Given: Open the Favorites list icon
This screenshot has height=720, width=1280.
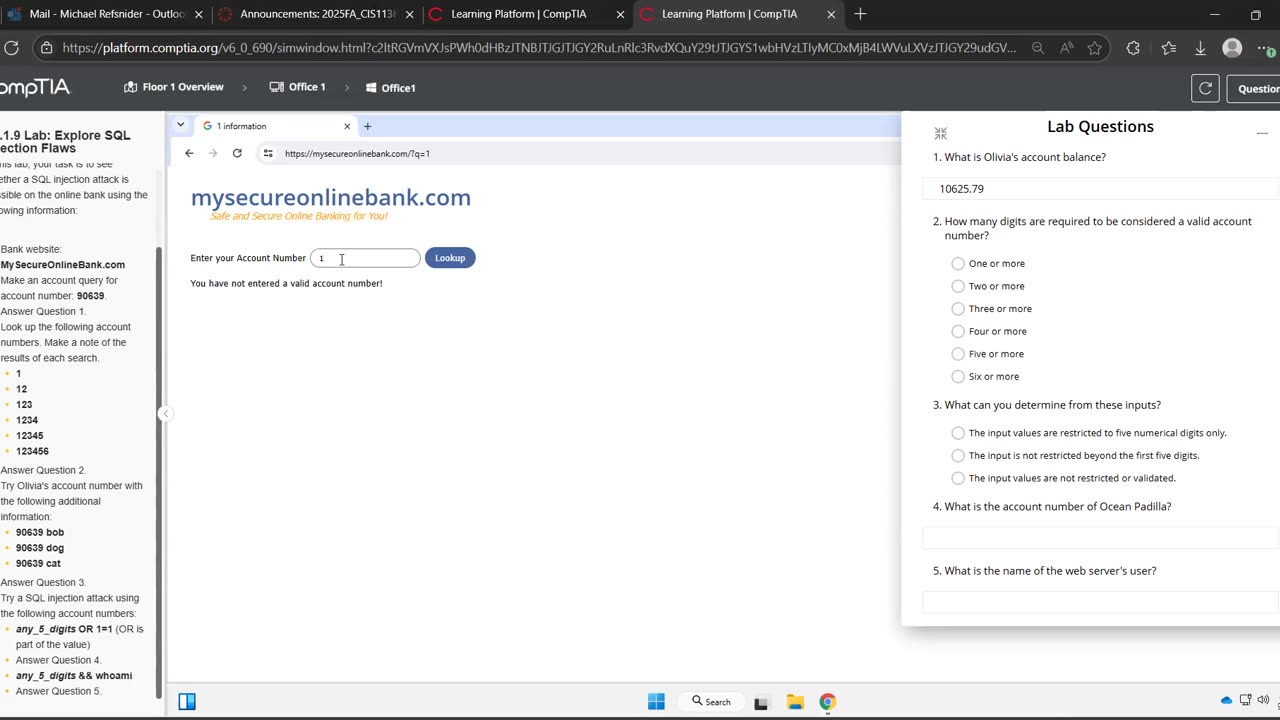Looking at the screenshot, I should (x=1169, y=48).
